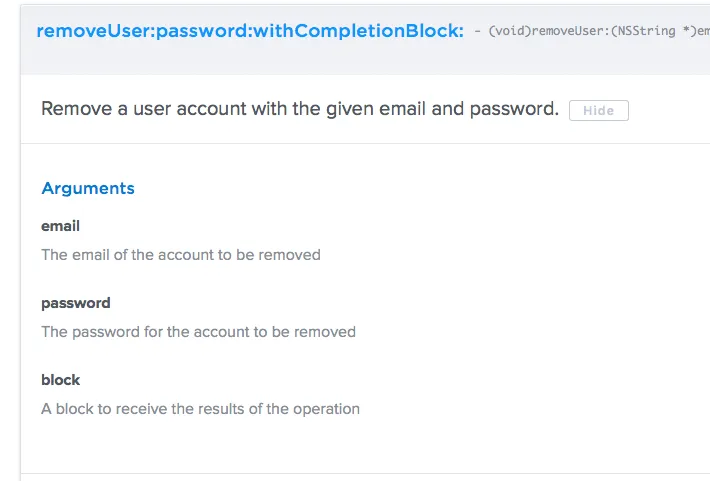Click removeUser: in the monospace signature
710x481 pixels.
[x=568, y=32]
